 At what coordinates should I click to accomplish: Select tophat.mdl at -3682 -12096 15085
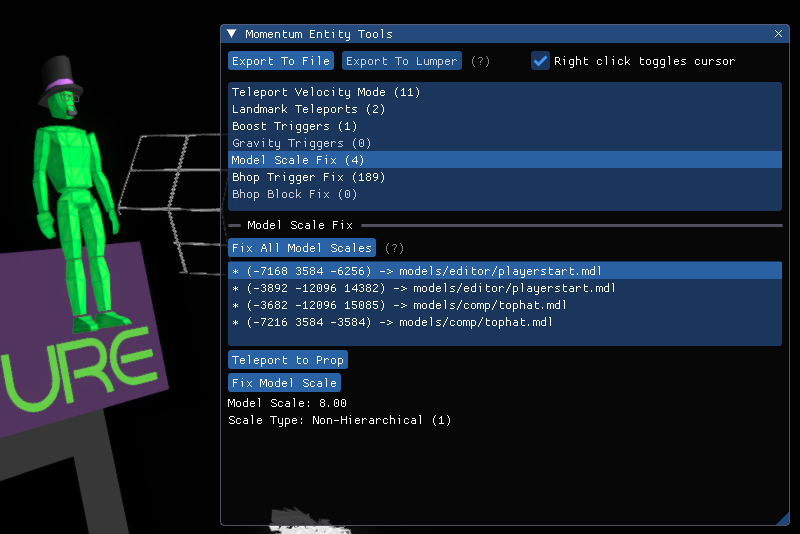pos(400,305)
